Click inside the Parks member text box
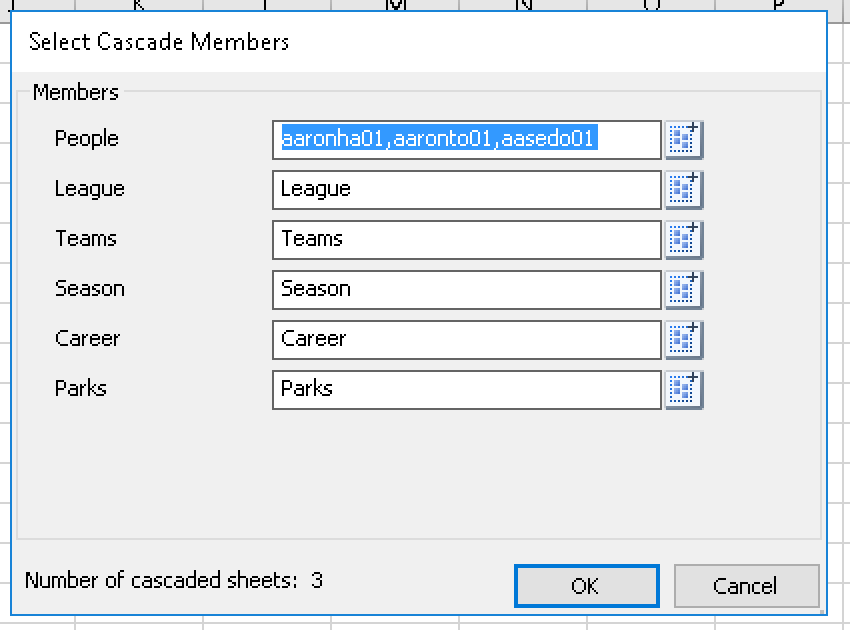The width and height of the screenshot is (850, 630). [466, 389]
